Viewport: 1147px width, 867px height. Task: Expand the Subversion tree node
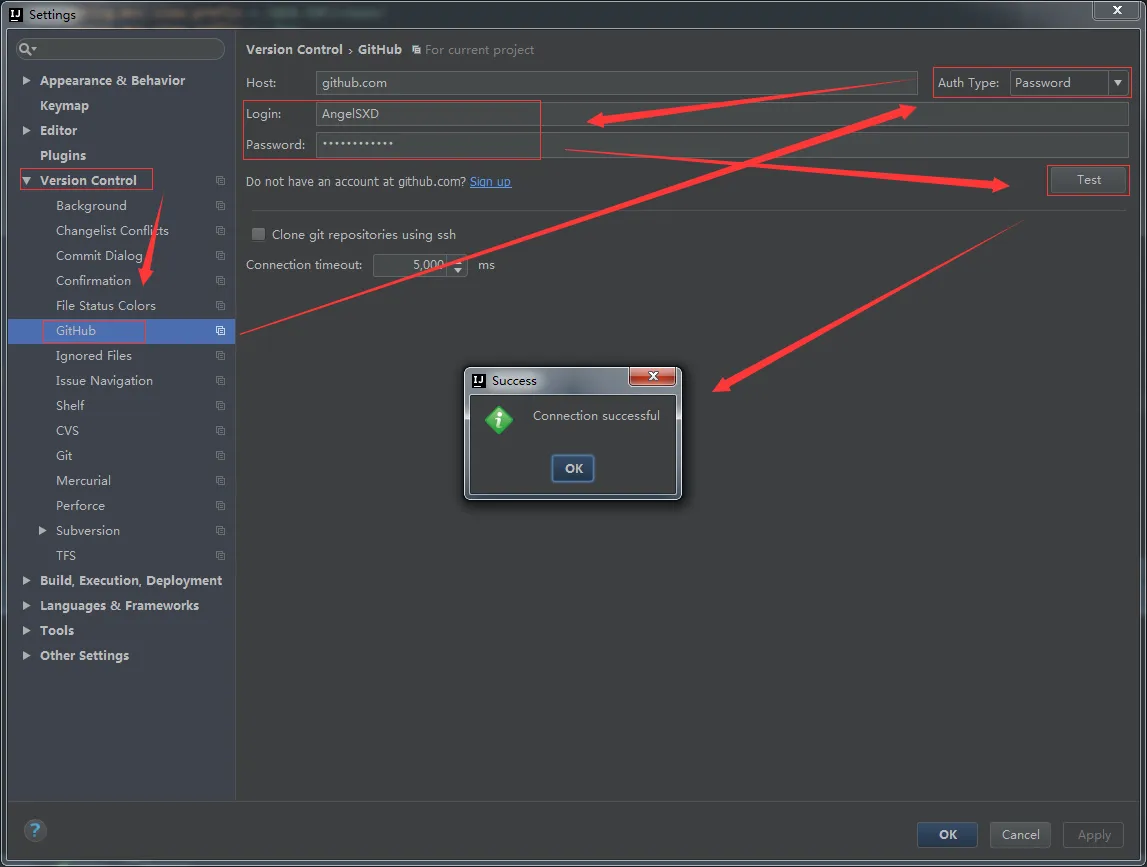tap(42, 531)
